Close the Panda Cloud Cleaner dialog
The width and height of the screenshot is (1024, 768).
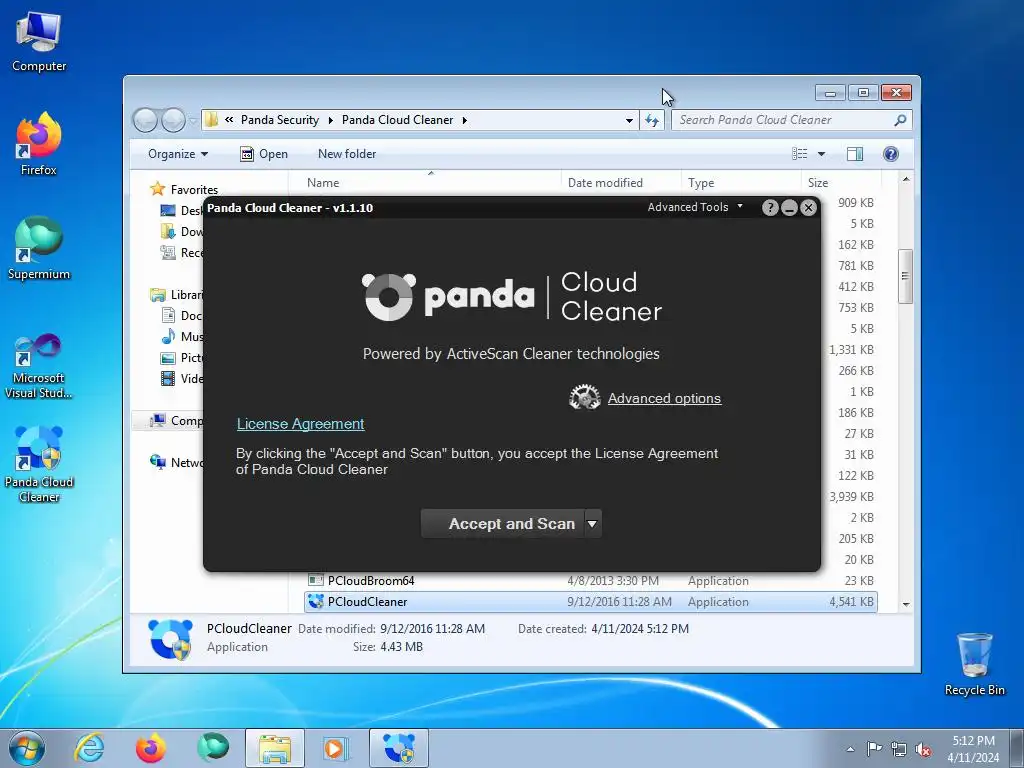[x=808, y=208]
